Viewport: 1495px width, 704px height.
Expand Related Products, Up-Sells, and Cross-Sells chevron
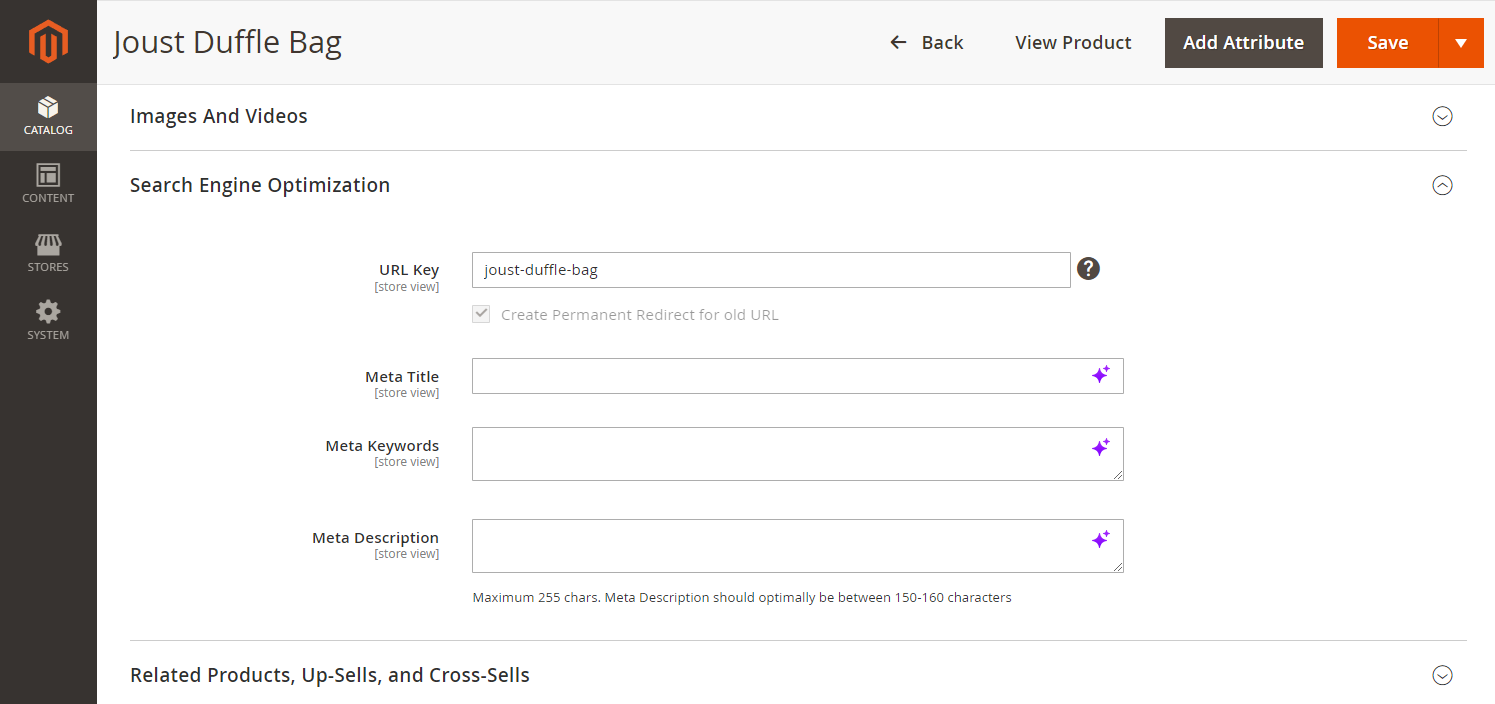[1442, 675]
